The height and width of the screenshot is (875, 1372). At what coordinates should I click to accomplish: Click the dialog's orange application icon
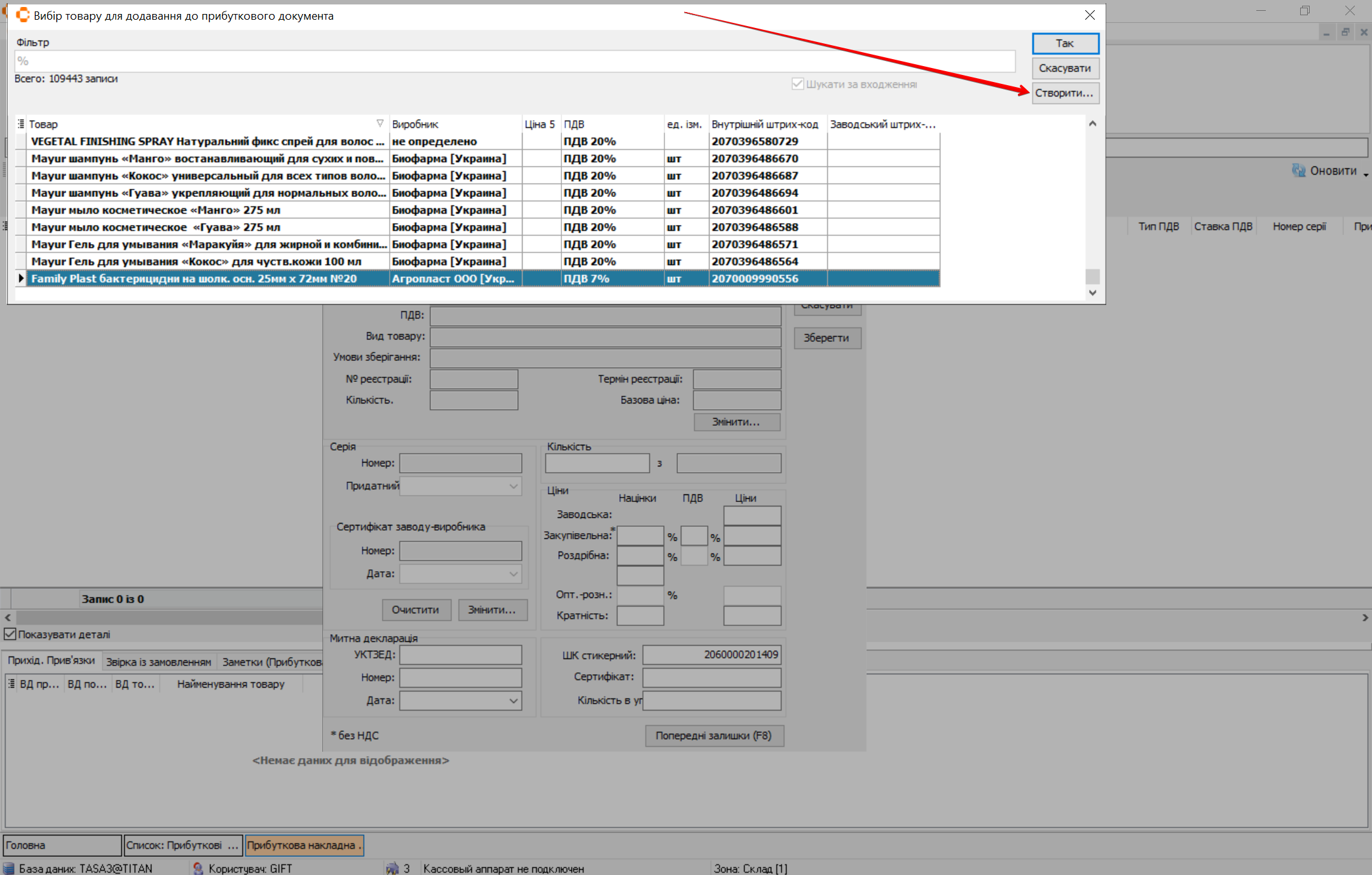click(22, 15)
